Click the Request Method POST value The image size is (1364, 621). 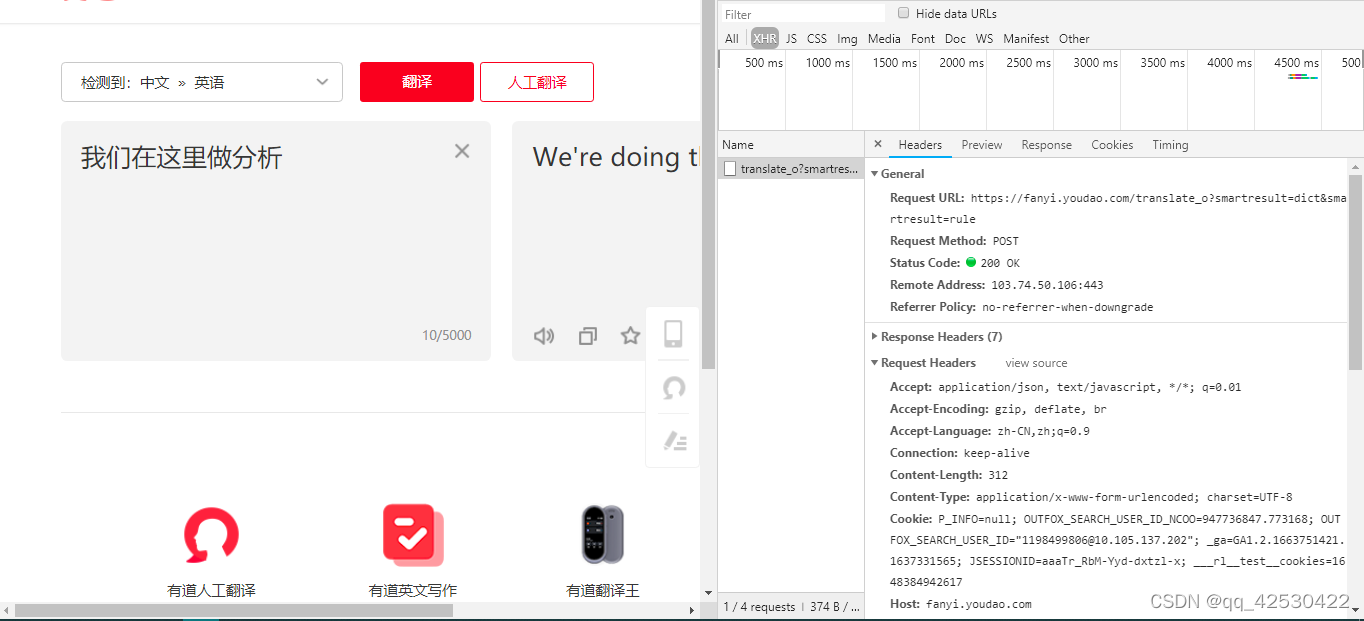1006,241
